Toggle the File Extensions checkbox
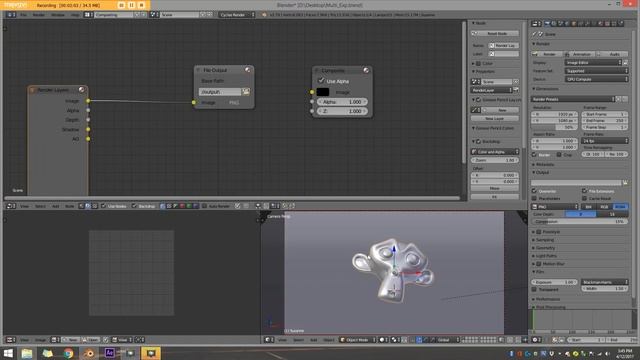The height and width of the screenshot is (360, 640). (584, 191)
